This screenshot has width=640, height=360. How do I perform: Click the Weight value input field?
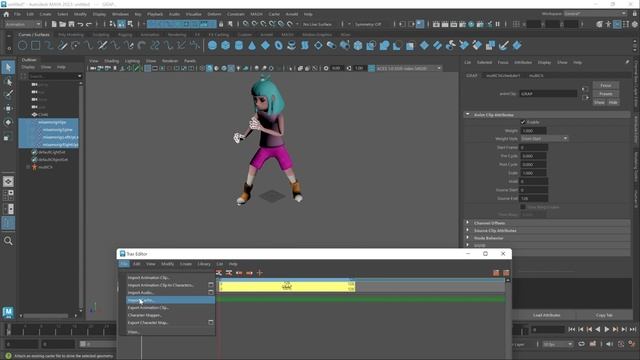pos(533,131)
